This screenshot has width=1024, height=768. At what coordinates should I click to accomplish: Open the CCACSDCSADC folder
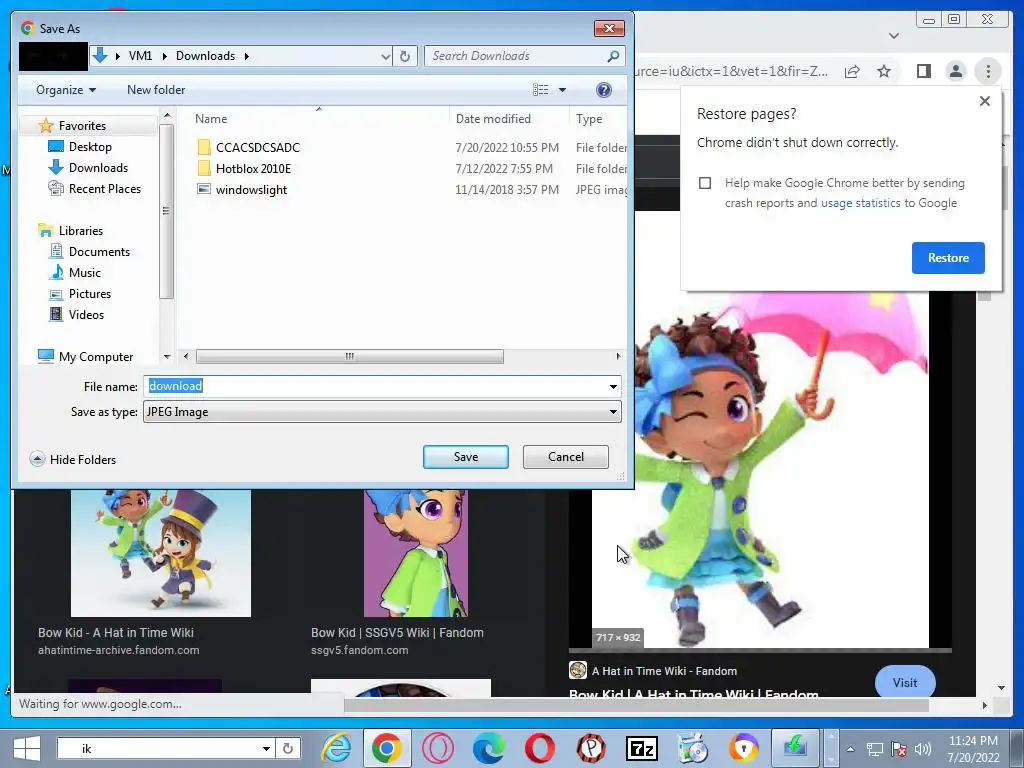click(257, 148)
